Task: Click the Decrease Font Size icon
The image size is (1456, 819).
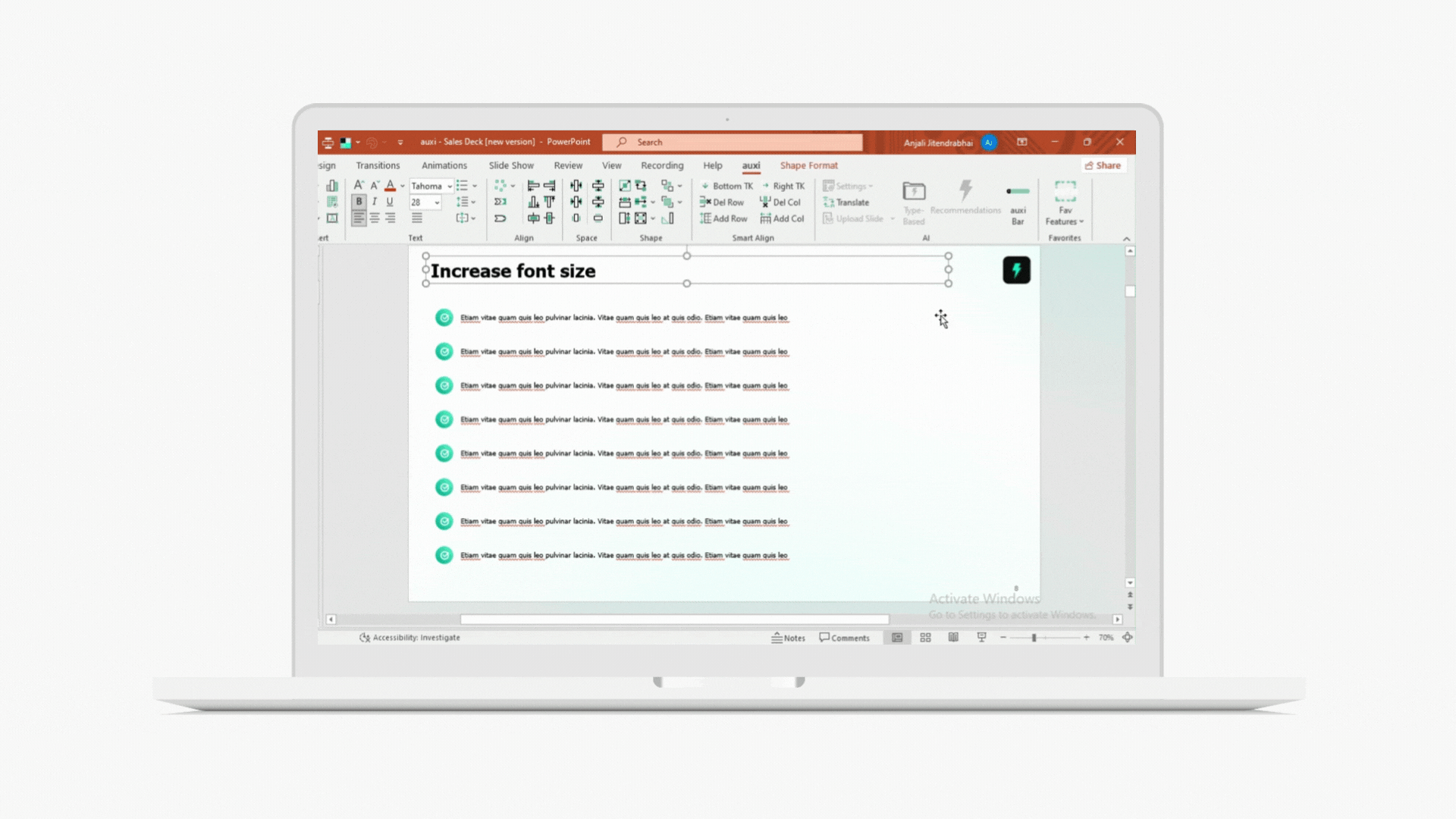Action: 374,186
